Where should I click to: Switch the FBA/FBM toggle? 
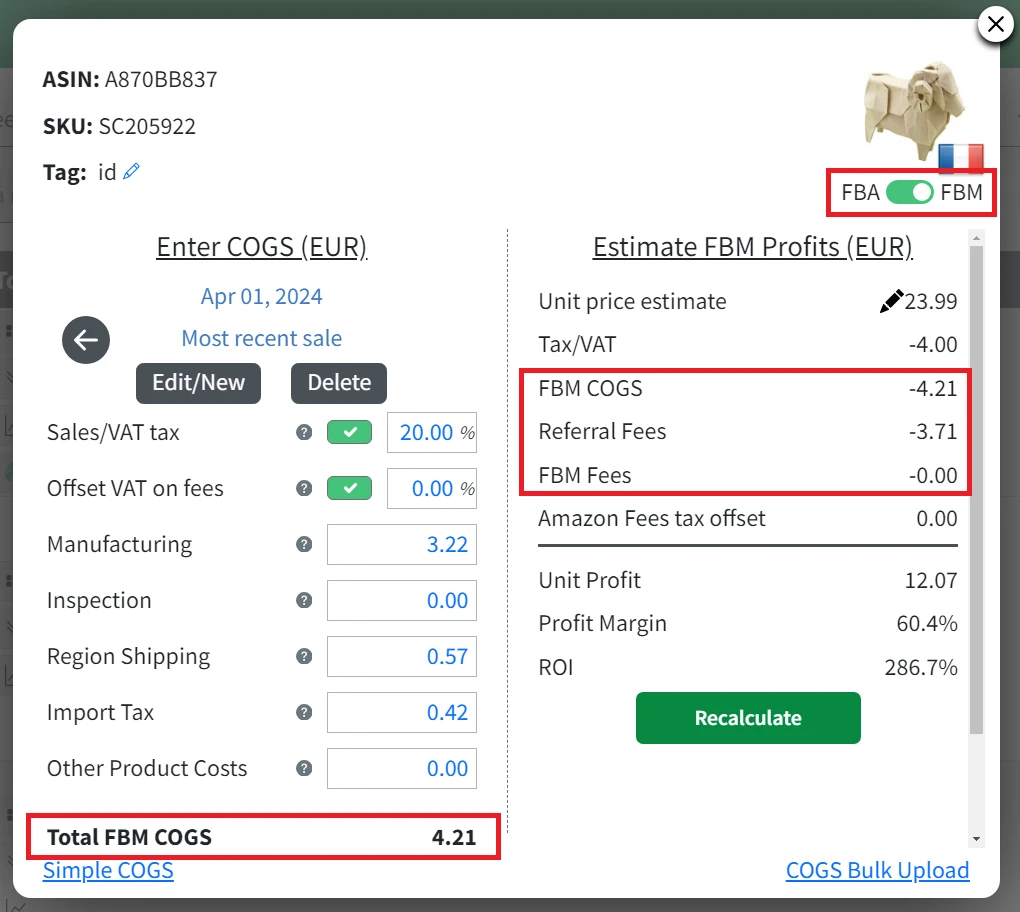(909, 193)
